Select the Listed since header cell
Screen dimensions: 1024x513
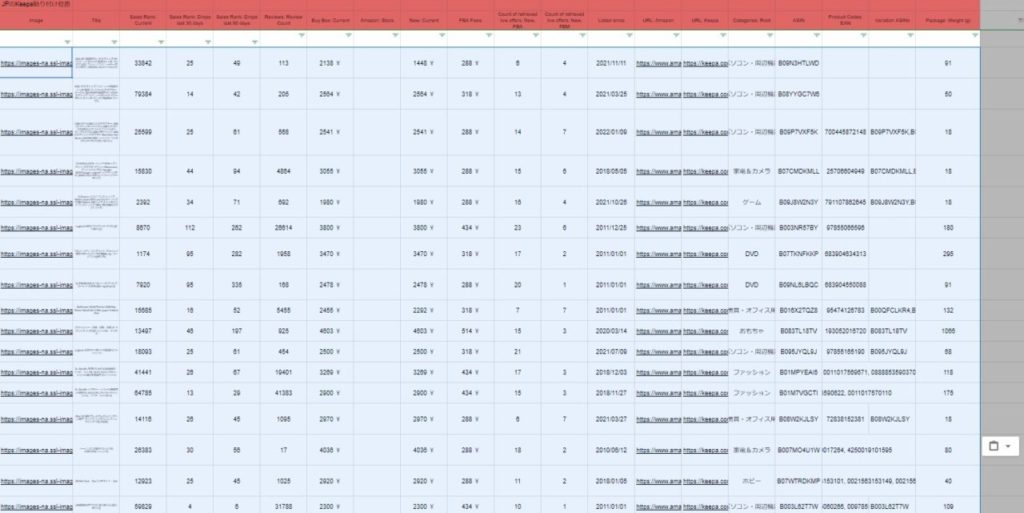611,20
